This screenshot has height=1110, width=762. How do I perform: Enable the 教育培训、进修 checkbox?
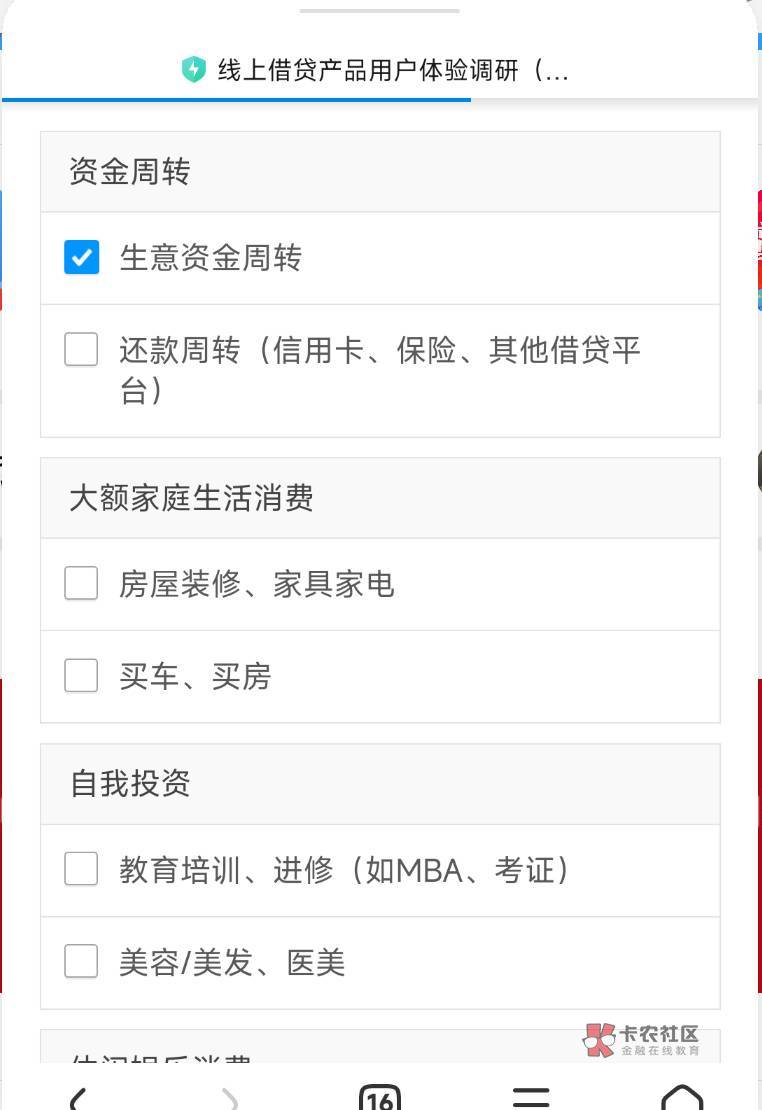82,869
